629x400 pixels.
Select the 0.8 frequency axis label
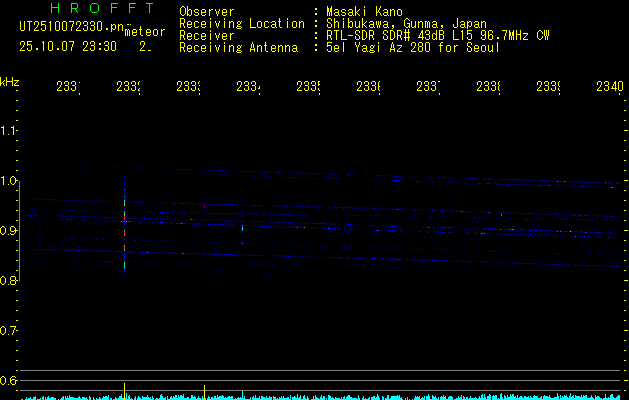(10, 281)
